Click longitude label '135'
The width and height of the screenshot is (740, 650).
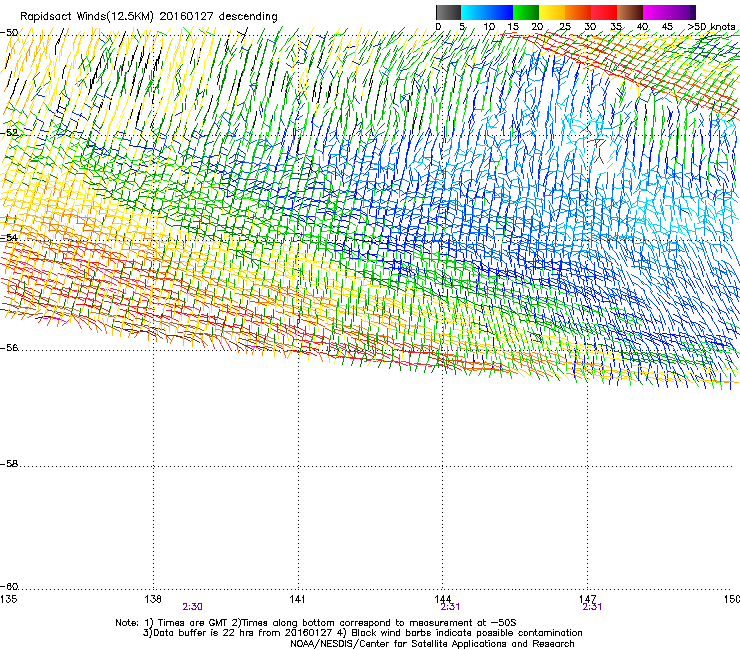pyautogui.click(x=8, y=599)
